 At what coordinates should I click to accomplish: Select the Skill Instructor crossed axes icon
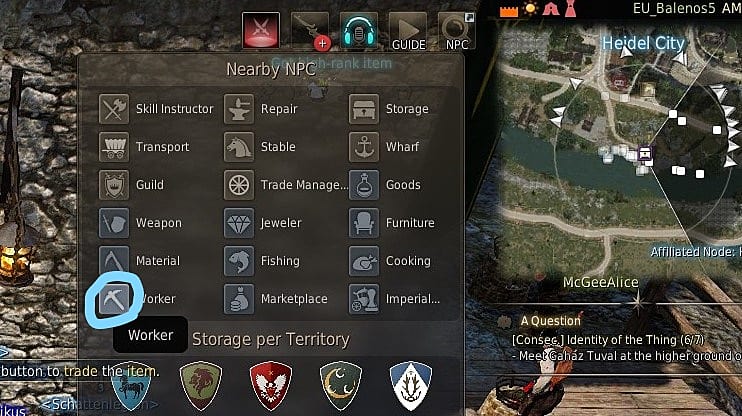point(114,109)
